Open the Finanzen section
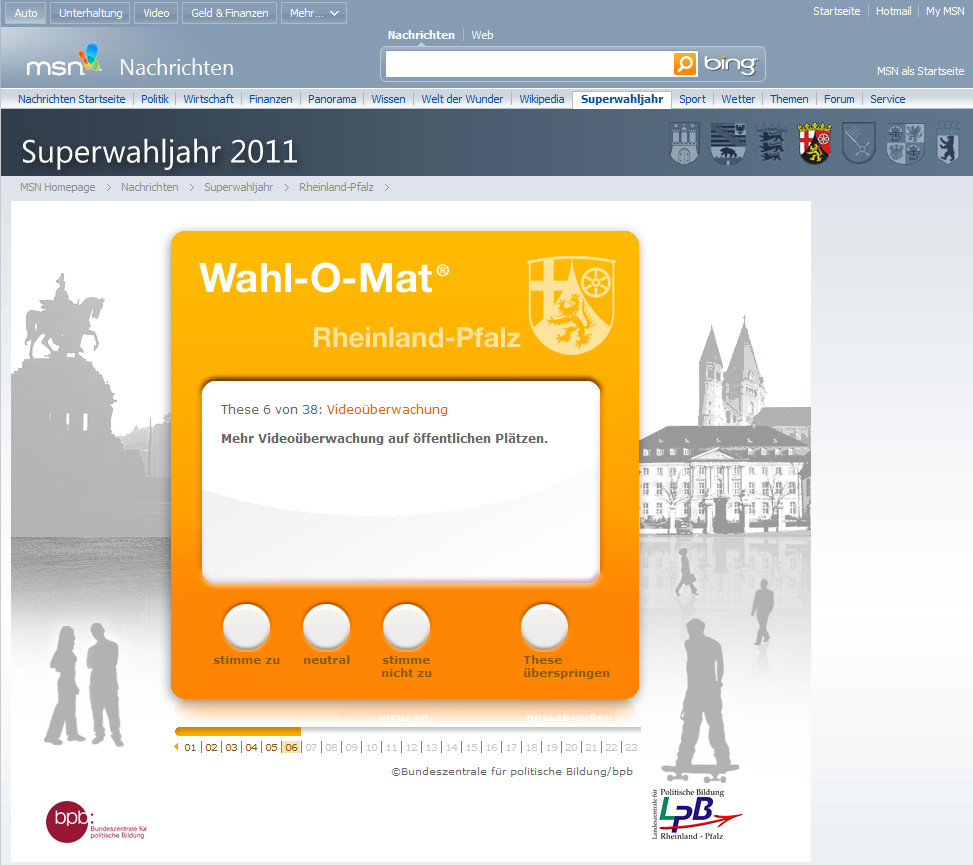 coord(271,99)
